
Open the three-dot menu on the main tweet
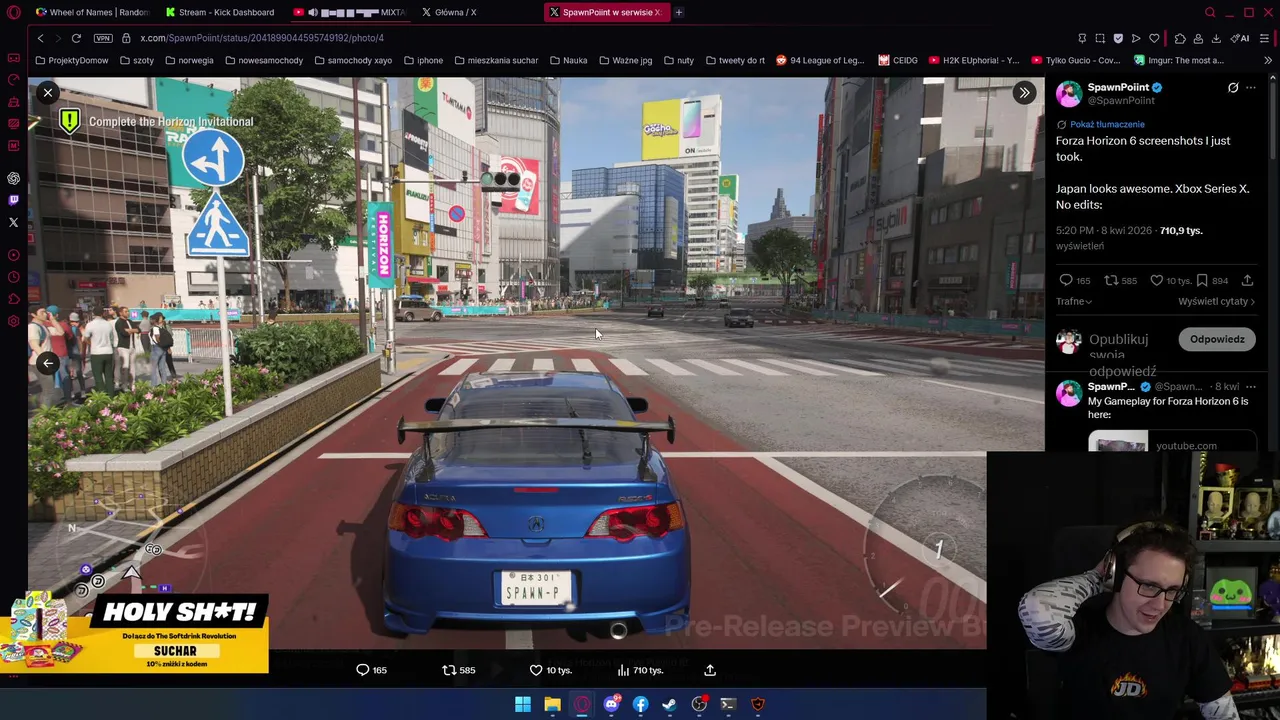pos(1251,88)
